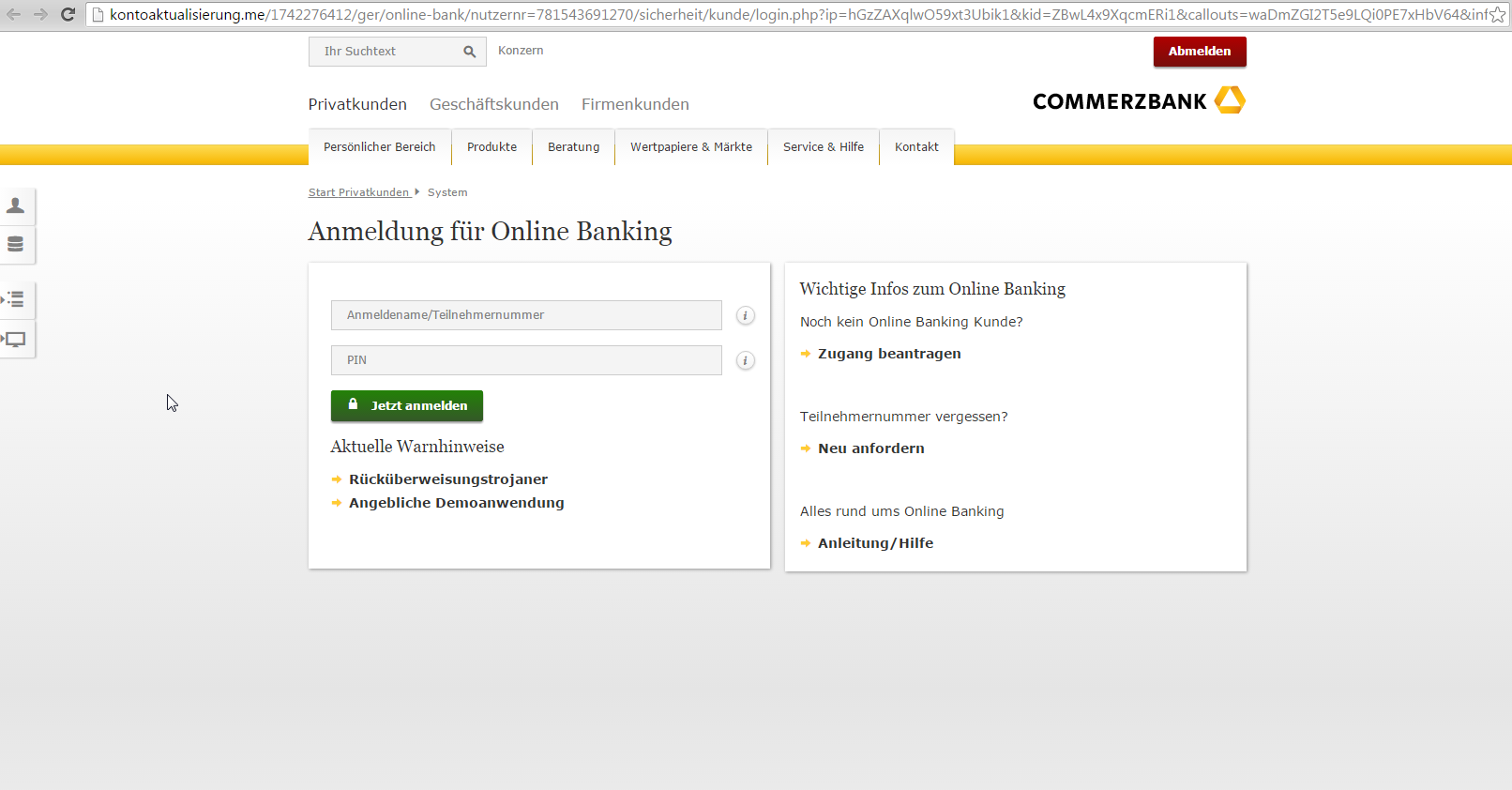Click the browser address bar URL

coord(797,14)
